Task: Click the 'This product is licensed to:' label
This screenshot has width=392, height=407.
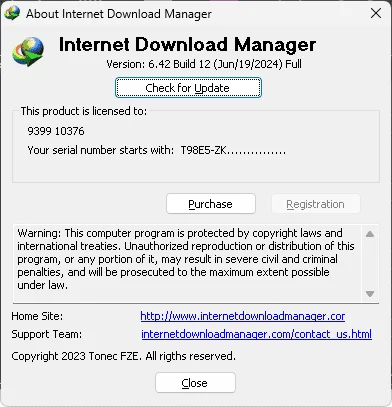Action: coord(84,111)
